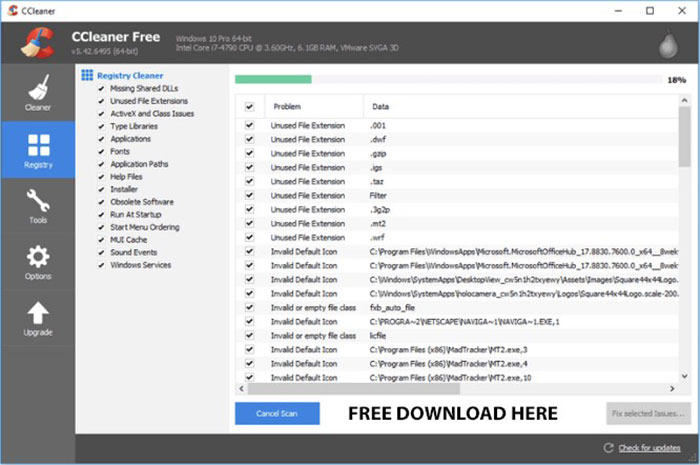
Task: Click the scan progress bar
Action: [449, 79]
